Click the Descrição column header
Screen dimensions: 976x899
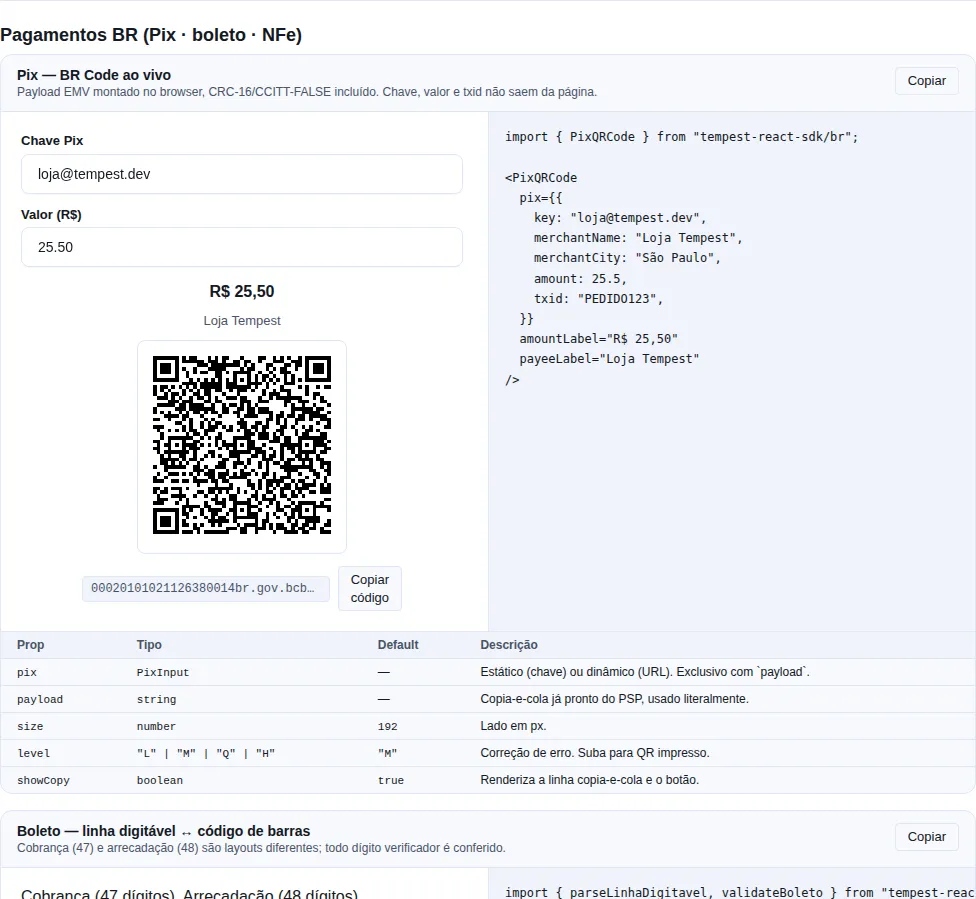pos(509,645)
